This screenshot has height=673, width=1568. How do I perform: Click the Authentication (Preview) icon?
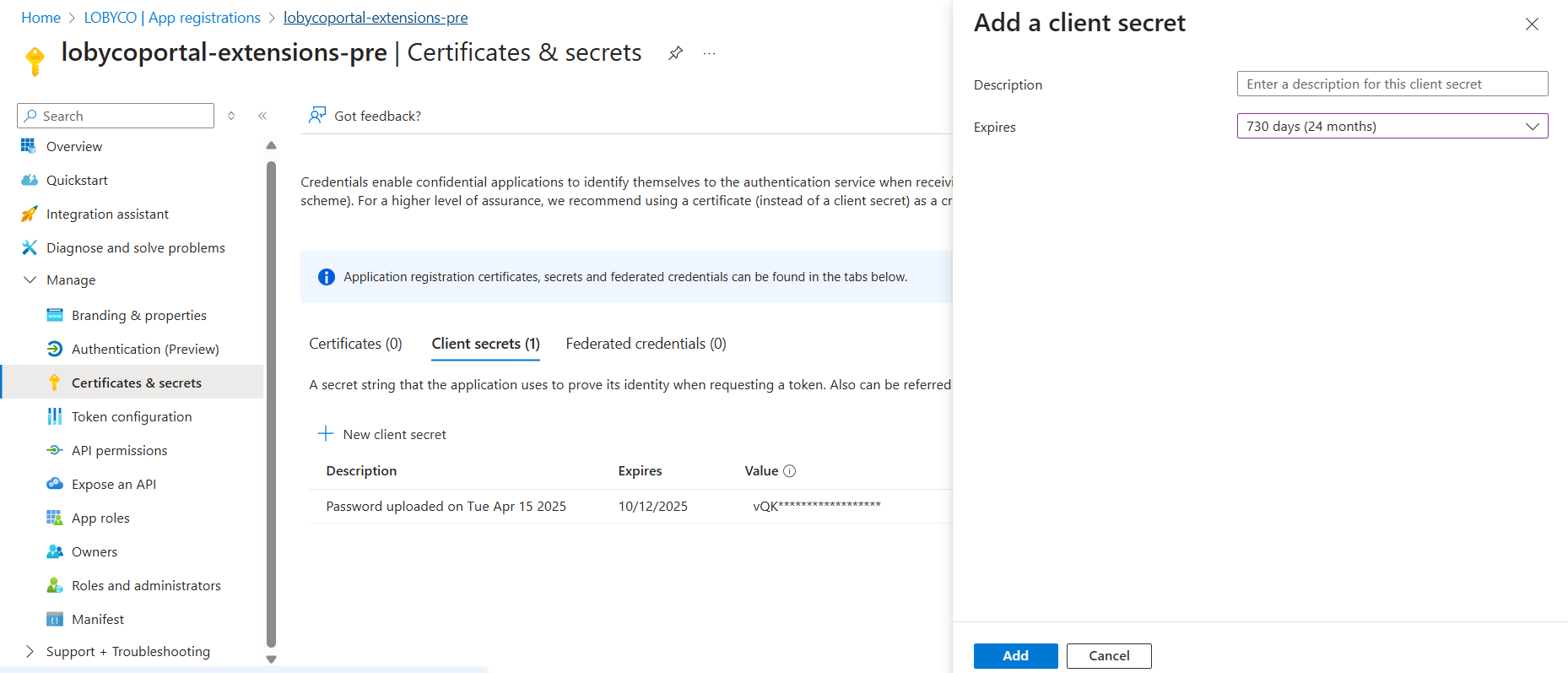[55, 349]
